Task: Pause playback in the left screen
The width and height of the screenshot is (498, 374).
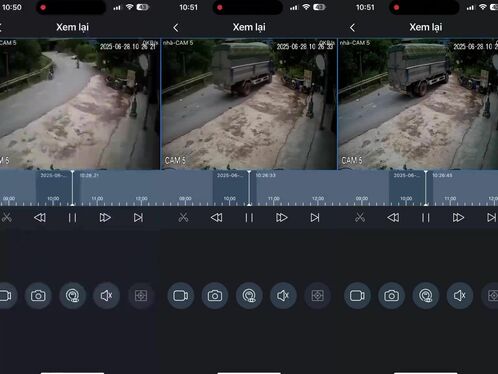Action: point(72,218)
